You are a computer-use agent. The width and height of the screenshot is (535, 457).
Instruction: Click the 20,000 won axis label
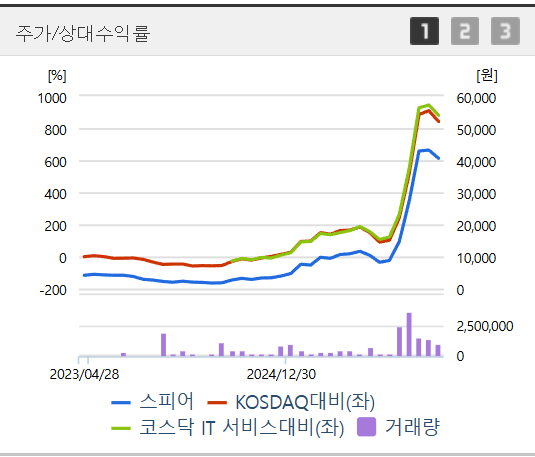pos(476,226)
